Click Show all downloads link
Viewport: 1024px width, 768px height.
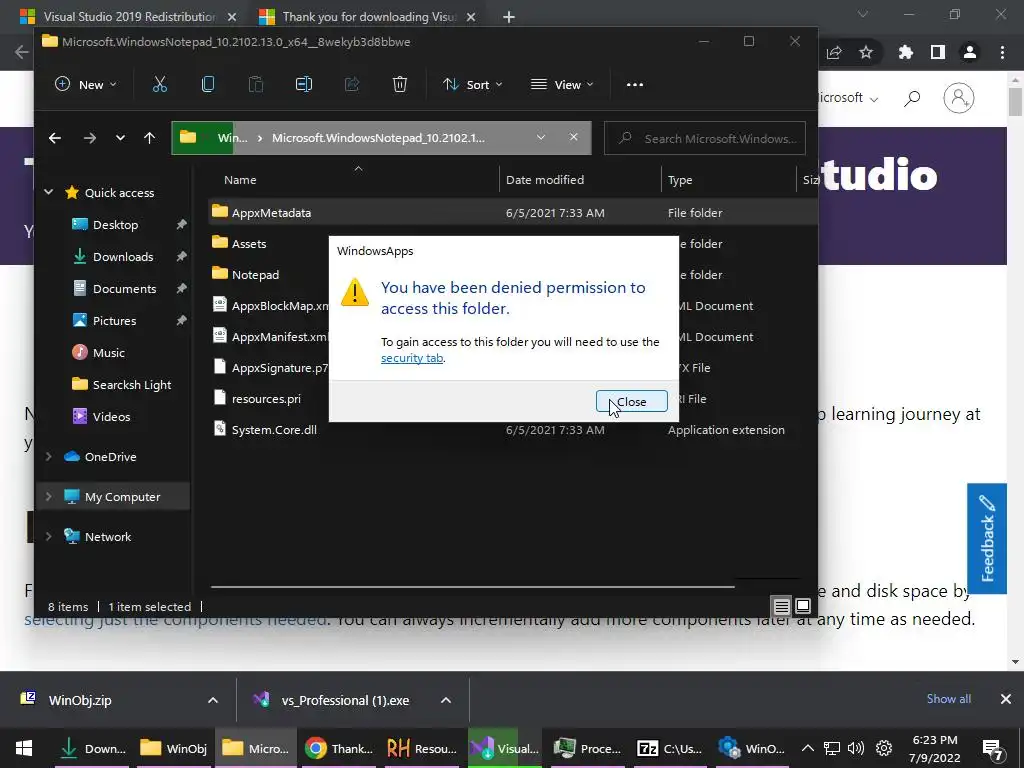click(x=948, y=699)
